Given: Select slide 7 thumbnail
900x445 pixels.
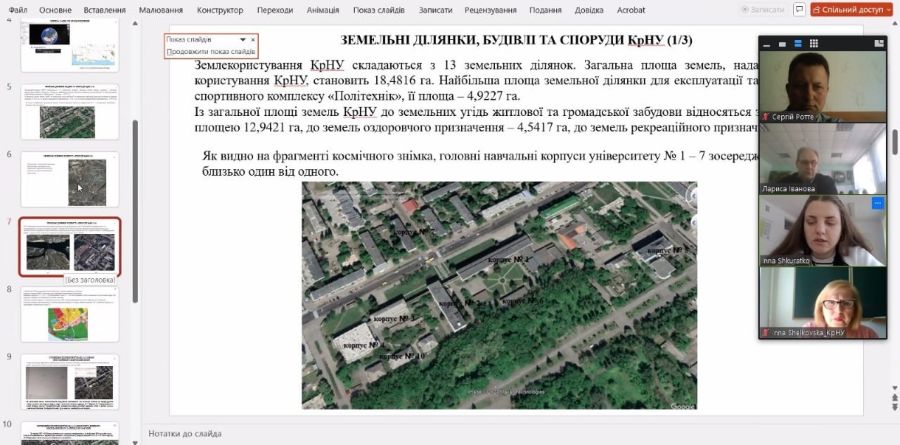Looking at the screenshot, I should (x=70, y=246).
